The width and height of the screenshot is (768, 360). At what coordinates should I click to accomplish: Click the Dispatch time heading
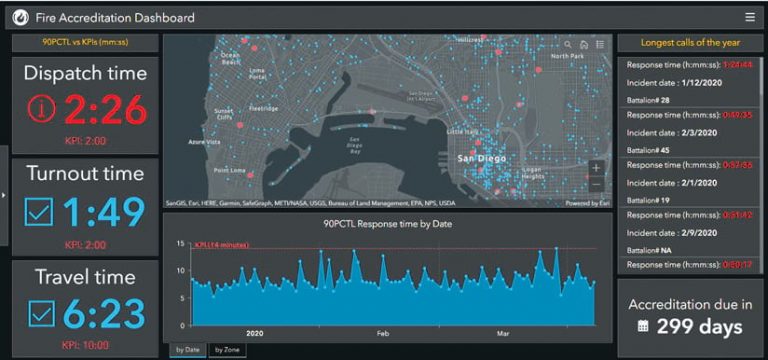click(x=85, y=73)
